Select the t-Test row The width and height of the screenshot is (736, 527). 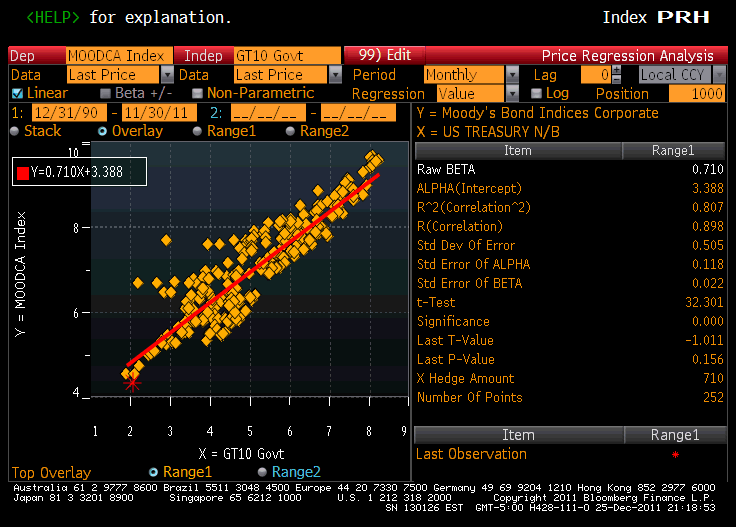tap(570, 302)
